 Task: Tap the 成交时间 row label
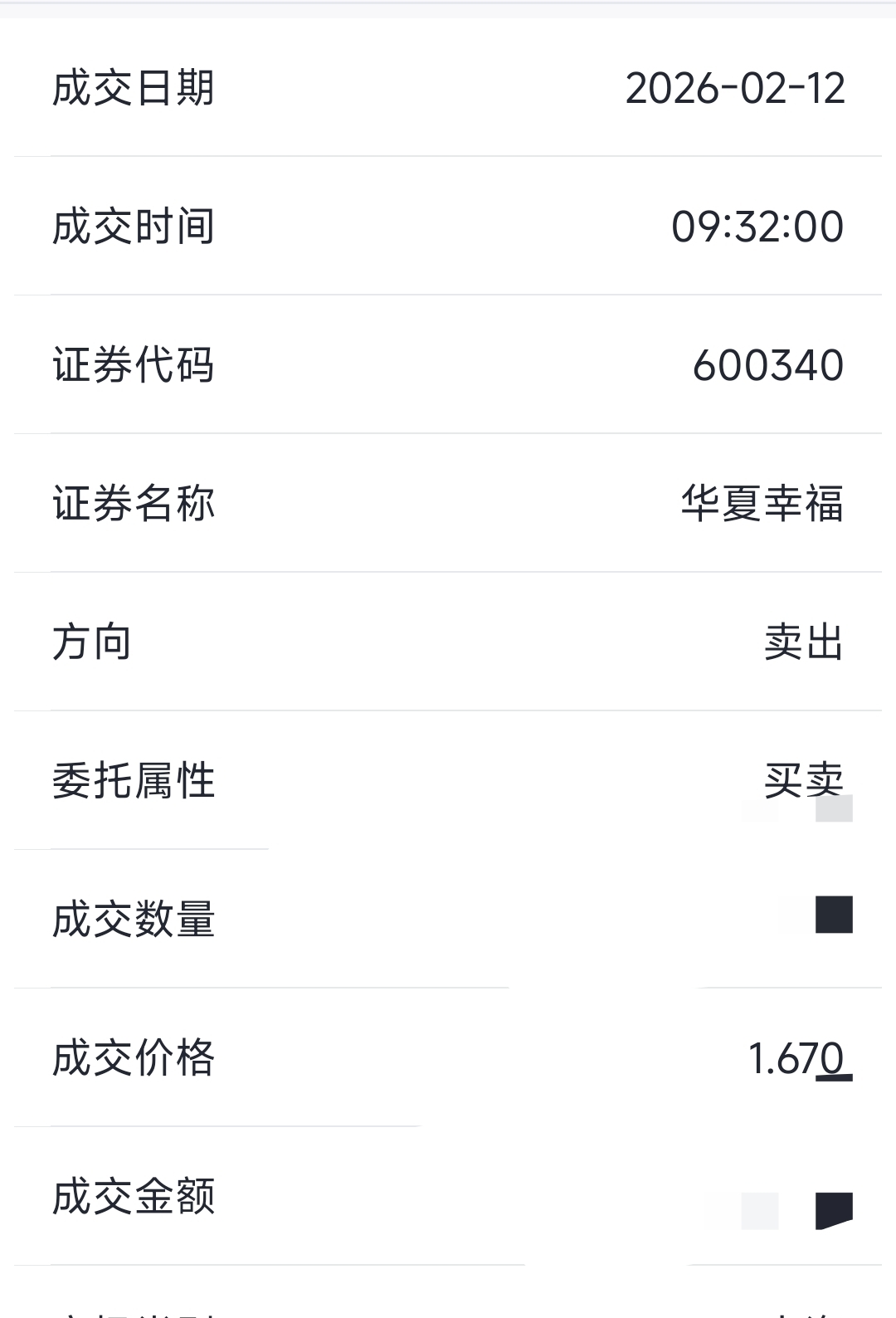click(134, 227)
